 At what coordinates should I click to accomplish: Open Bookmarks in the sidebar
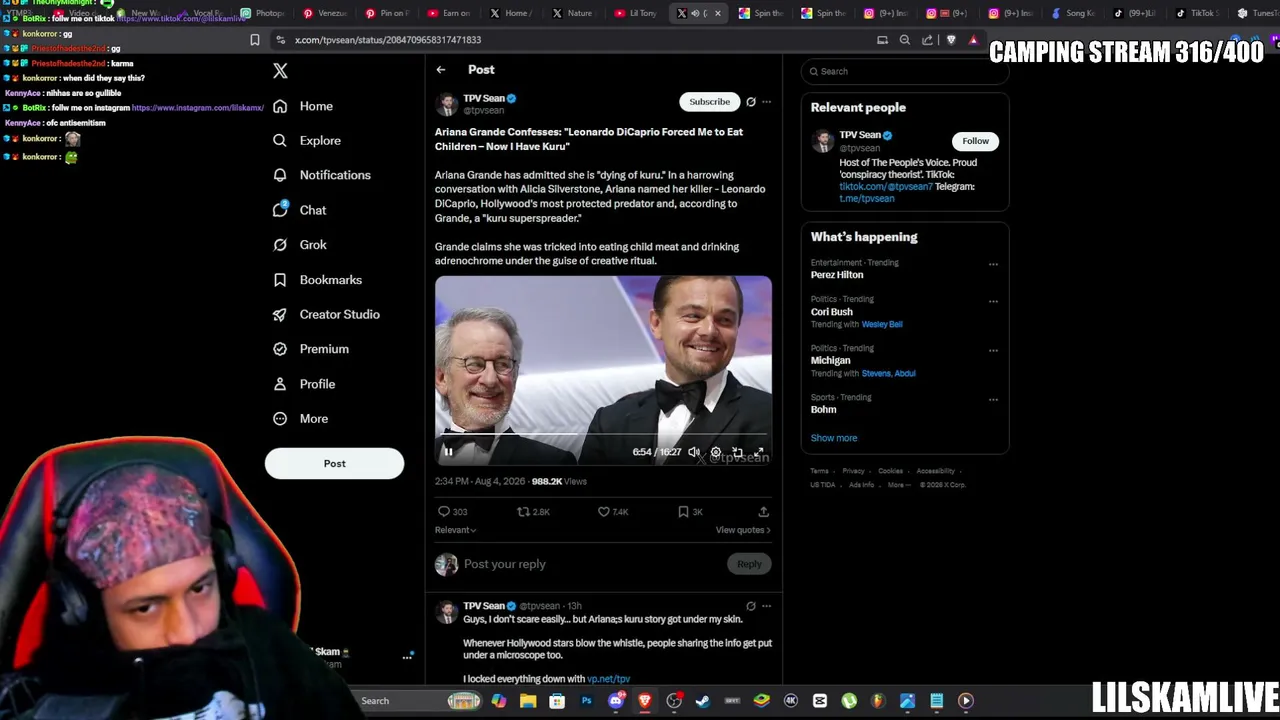(x=317, y=280)
